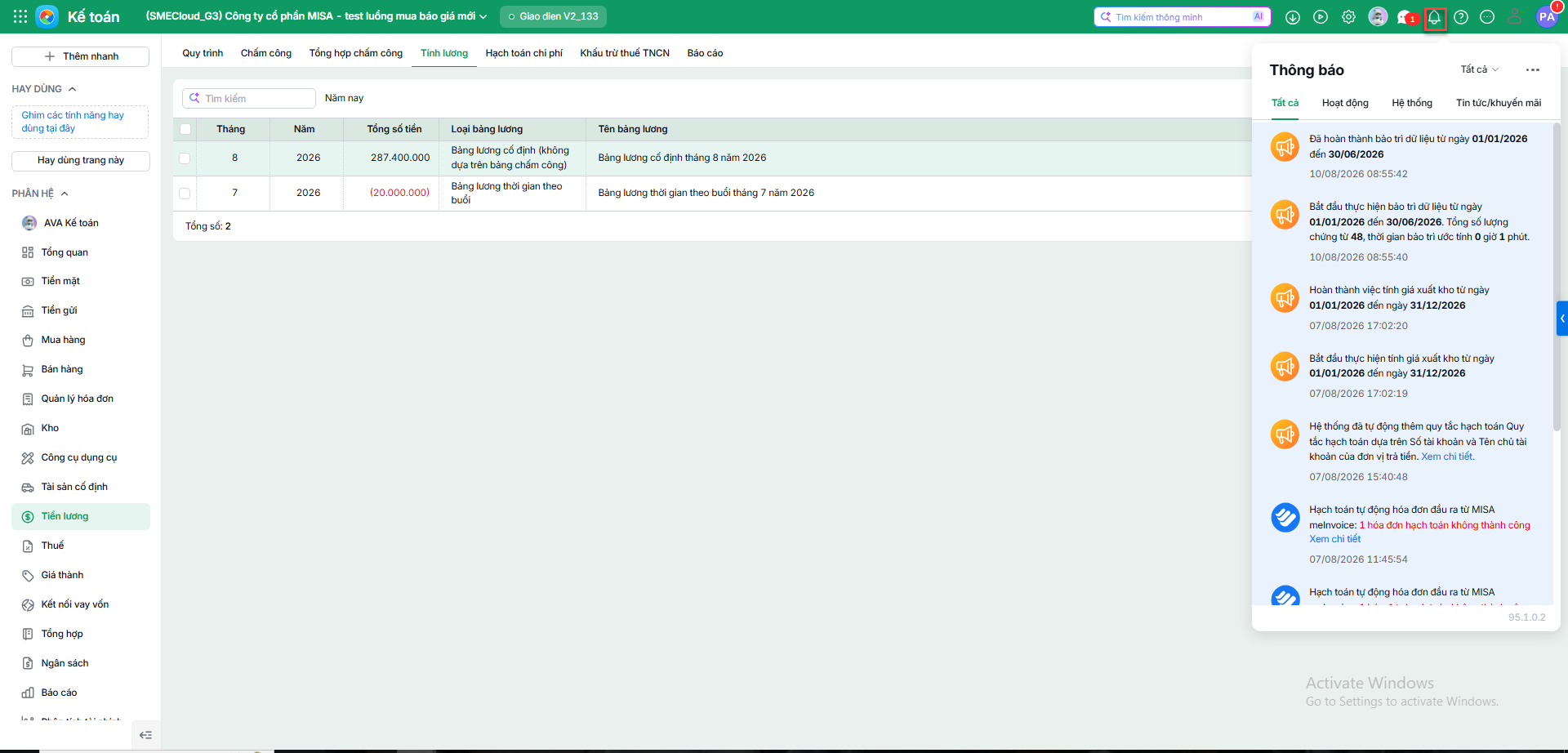Open the 'Tất cả' notification filter dropdown
The image size is (1568, 753).
click(1479, 69)
